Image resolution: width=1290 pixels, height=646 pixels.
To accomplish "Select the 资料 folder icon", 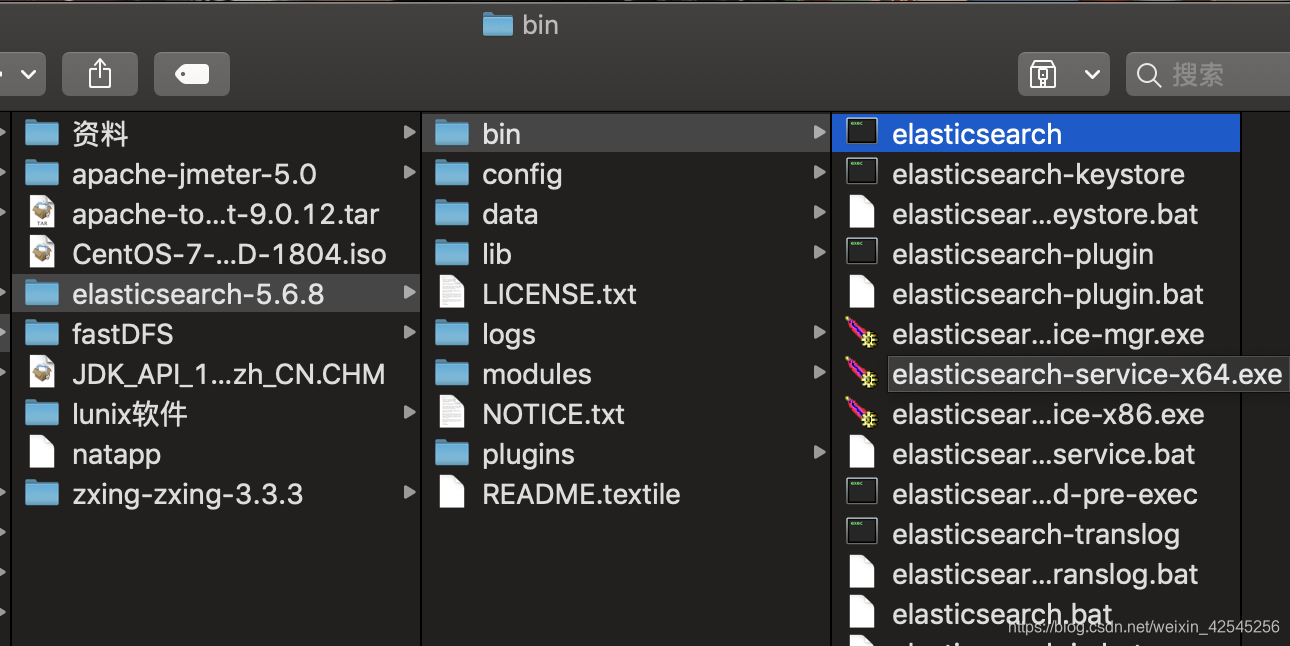I will 42,133.
